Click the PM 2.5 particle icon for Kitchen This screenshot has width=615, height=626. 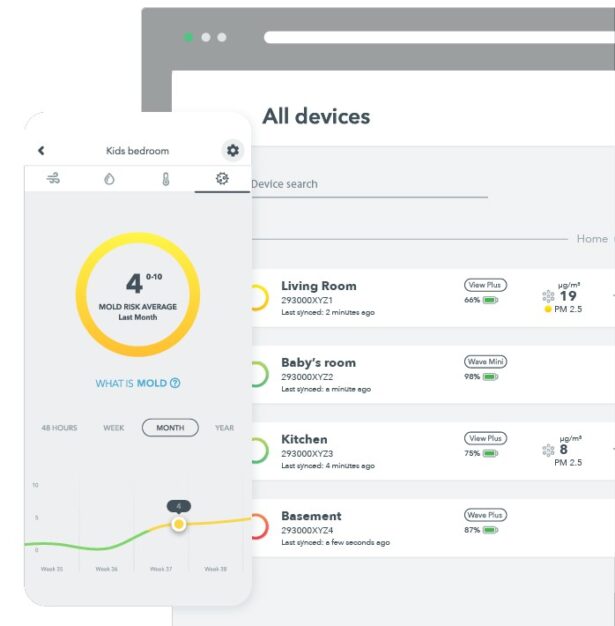click(x=548, y=450)
